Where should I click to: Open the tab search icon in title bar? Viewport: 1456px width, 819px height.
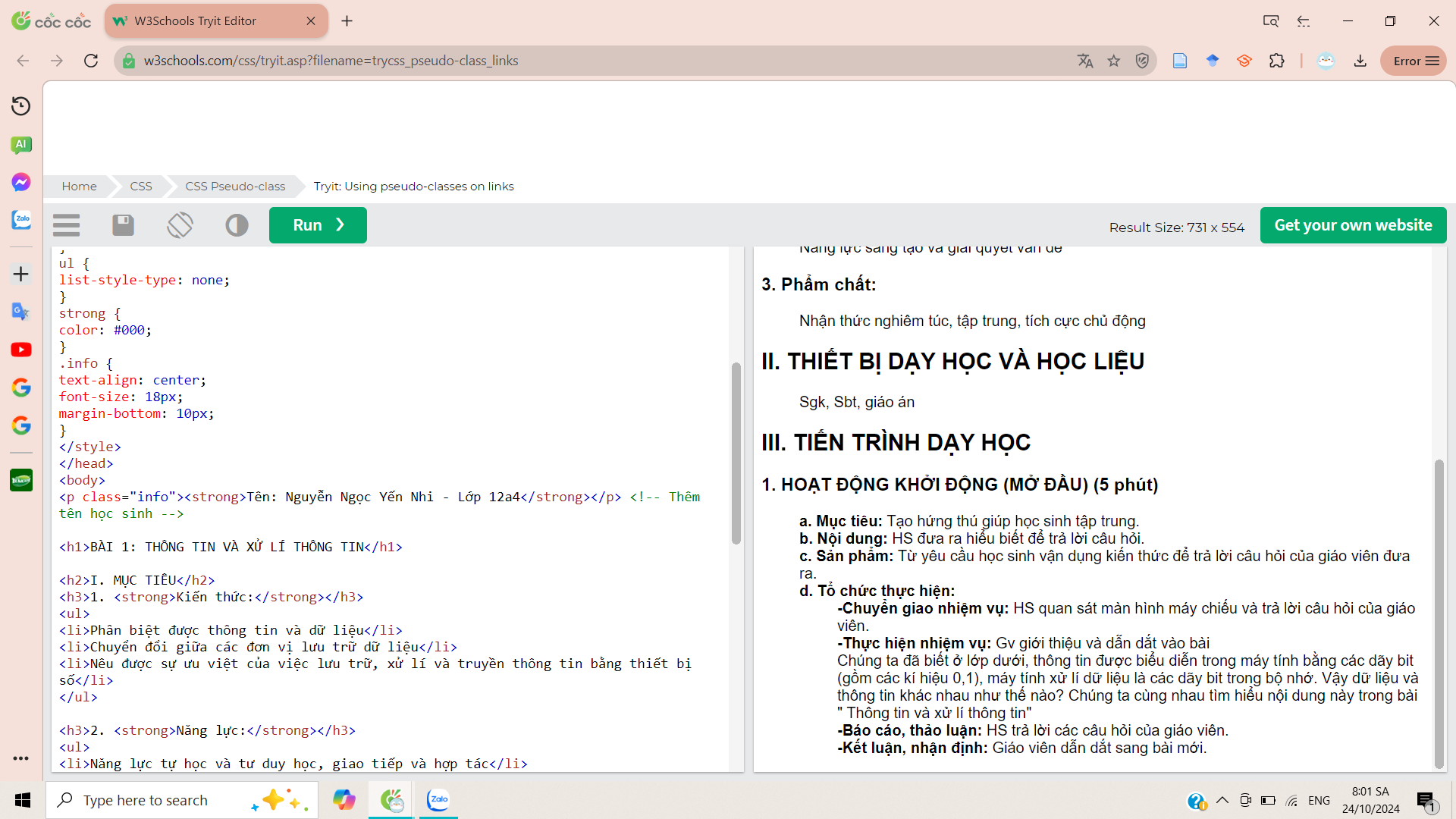point(1270,21)
